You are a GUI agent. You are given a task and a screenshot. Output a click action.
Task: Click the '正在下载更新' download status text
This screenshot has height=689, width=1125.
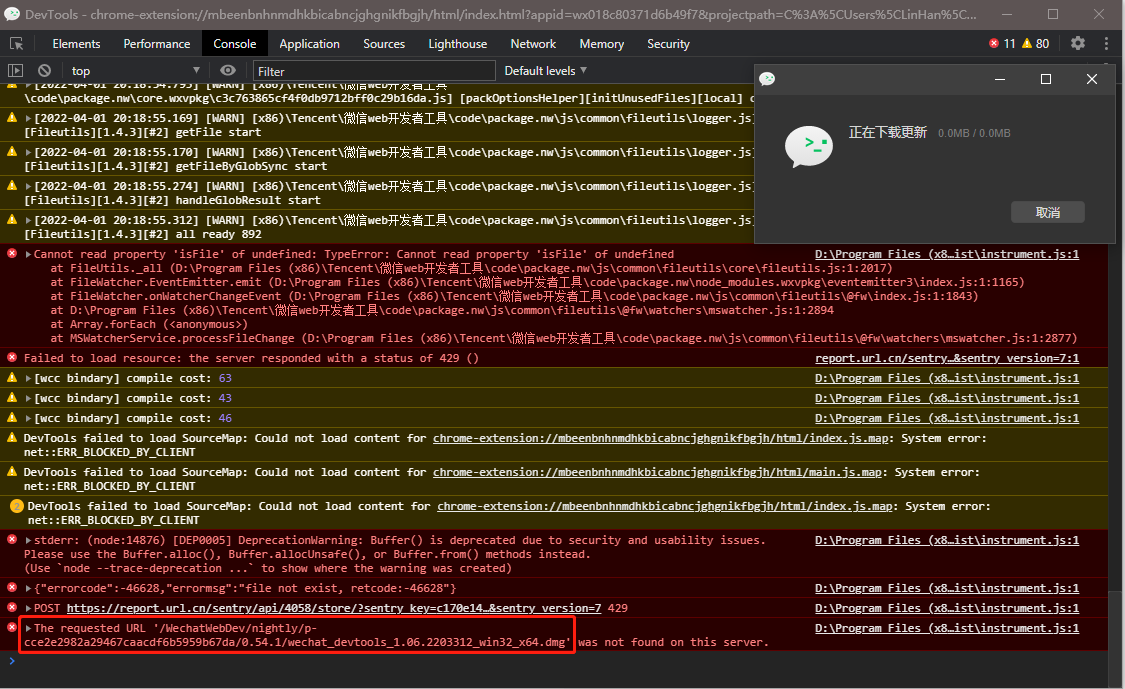click(x=888, y=133)
